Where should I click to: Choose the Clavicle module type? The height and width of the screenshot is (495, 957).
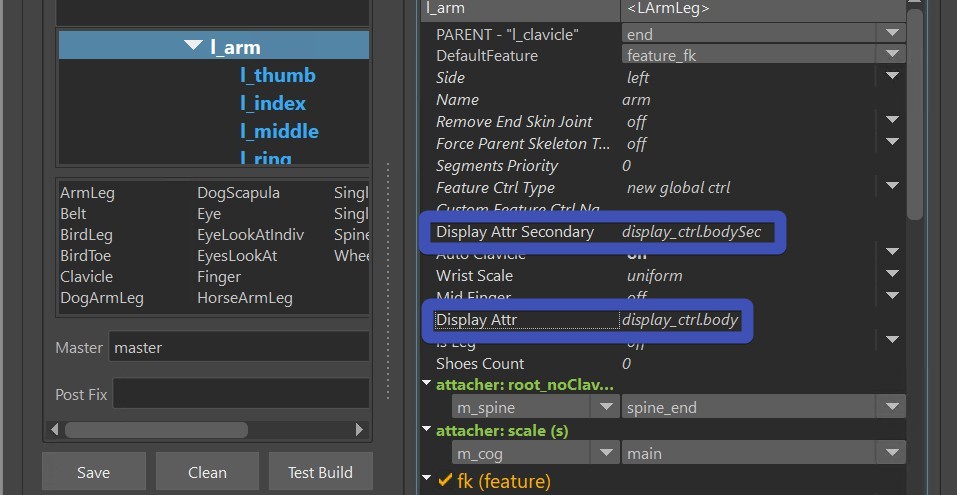(87, 276)
